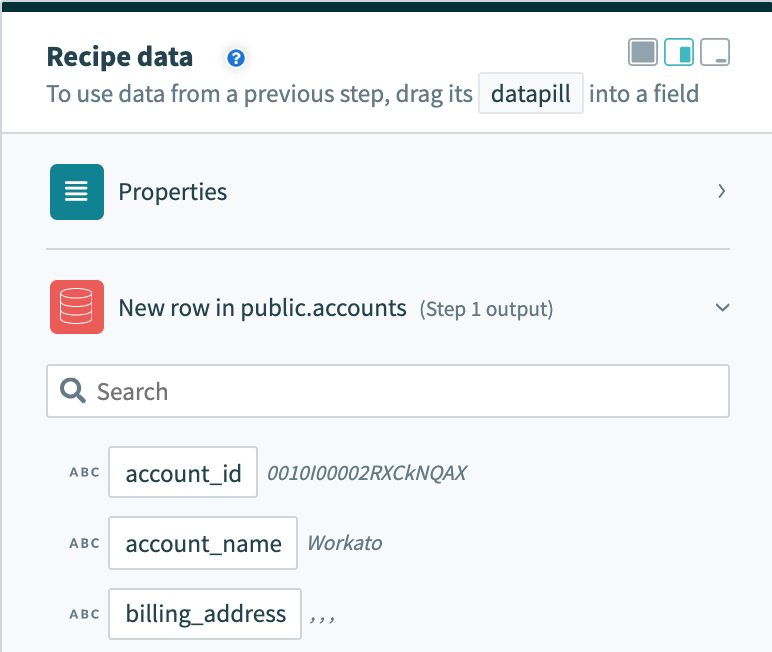Click the teal Properties list icon
Screen dimensions: 772x652
[x=77, y=192]
